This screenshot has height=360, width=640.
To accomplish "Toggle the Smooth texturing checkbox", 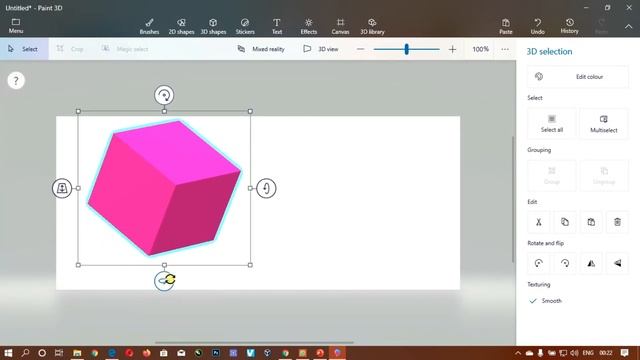I will coord(545,301).
